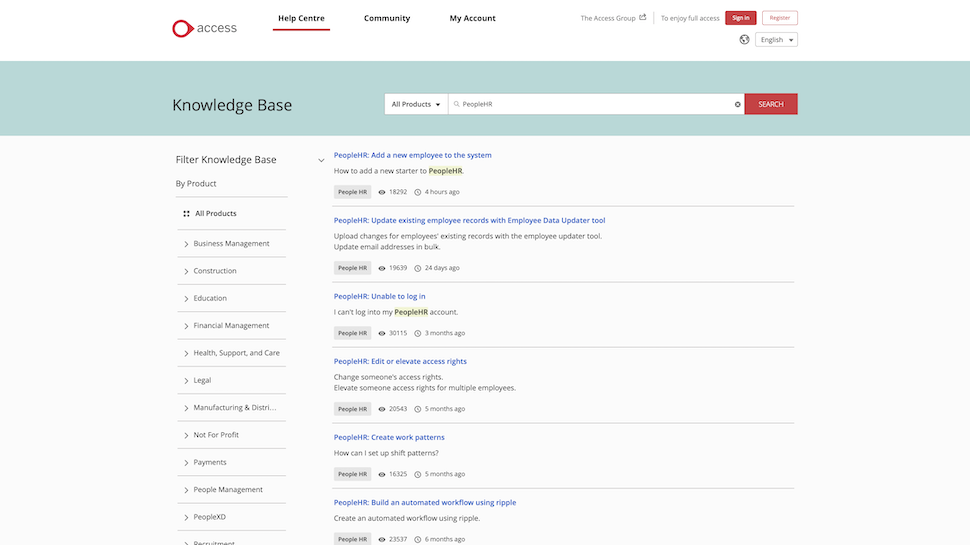This screenshot has width=970, height=545.
Task: Click in the PeopleHR search input field
Action: 596,104
